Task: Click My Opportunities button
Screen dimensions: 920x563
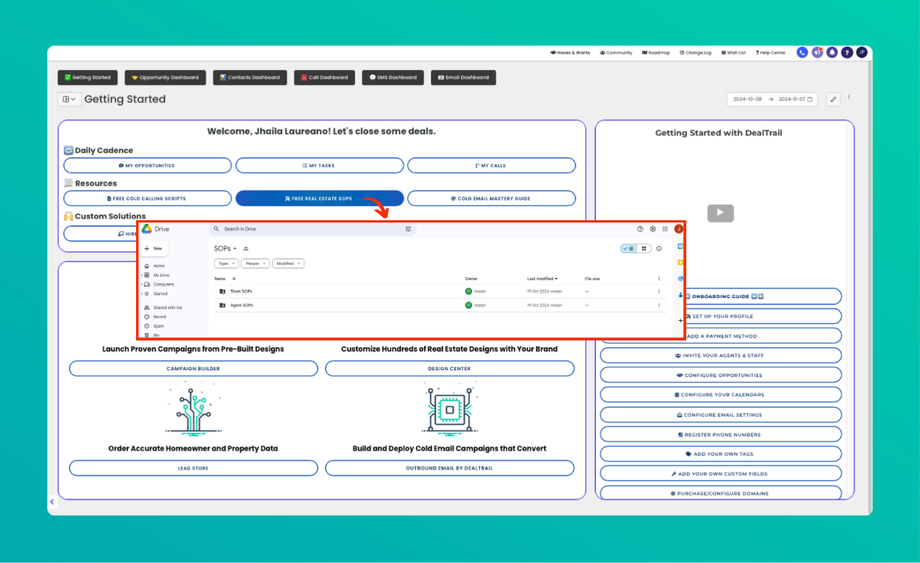Action: point(147,165)
